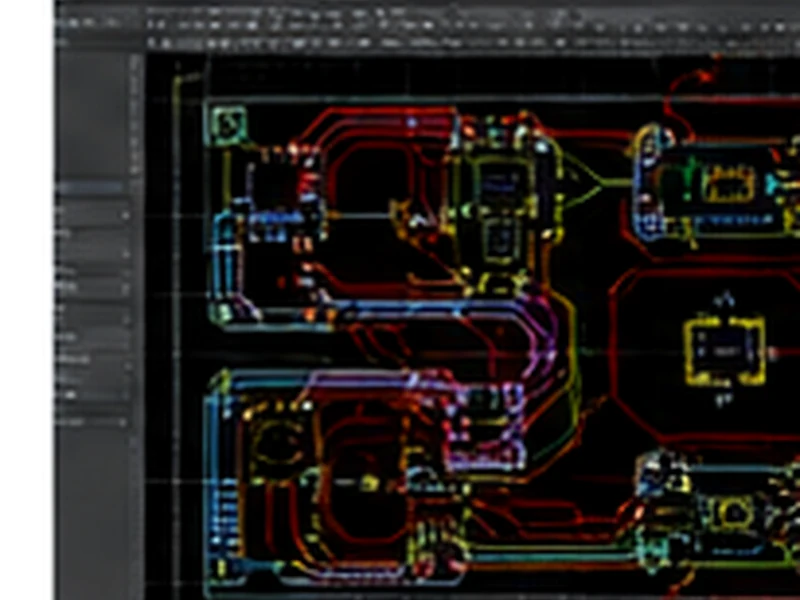The width and height of the screenshot is (800, 600).
Task: Select the blue highlighted row in left panel
Action: 91,187
